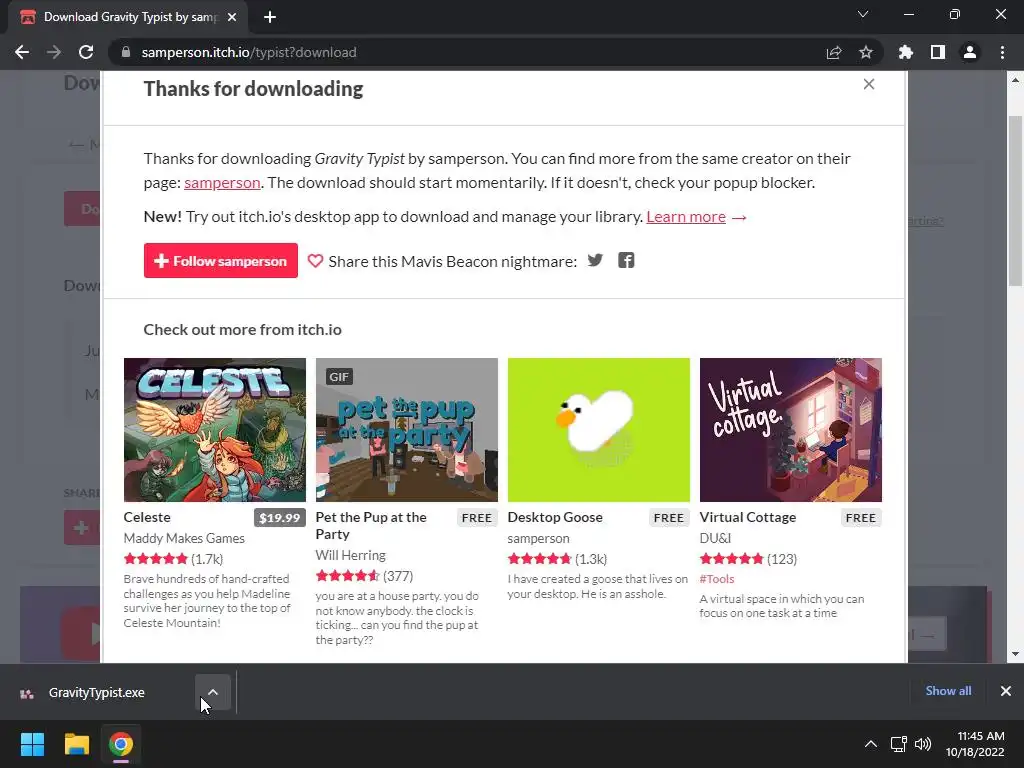The width and height of the screenshot is (1024, 768).
Task: Open network status tray icon
Action: [x=899, y=744]
